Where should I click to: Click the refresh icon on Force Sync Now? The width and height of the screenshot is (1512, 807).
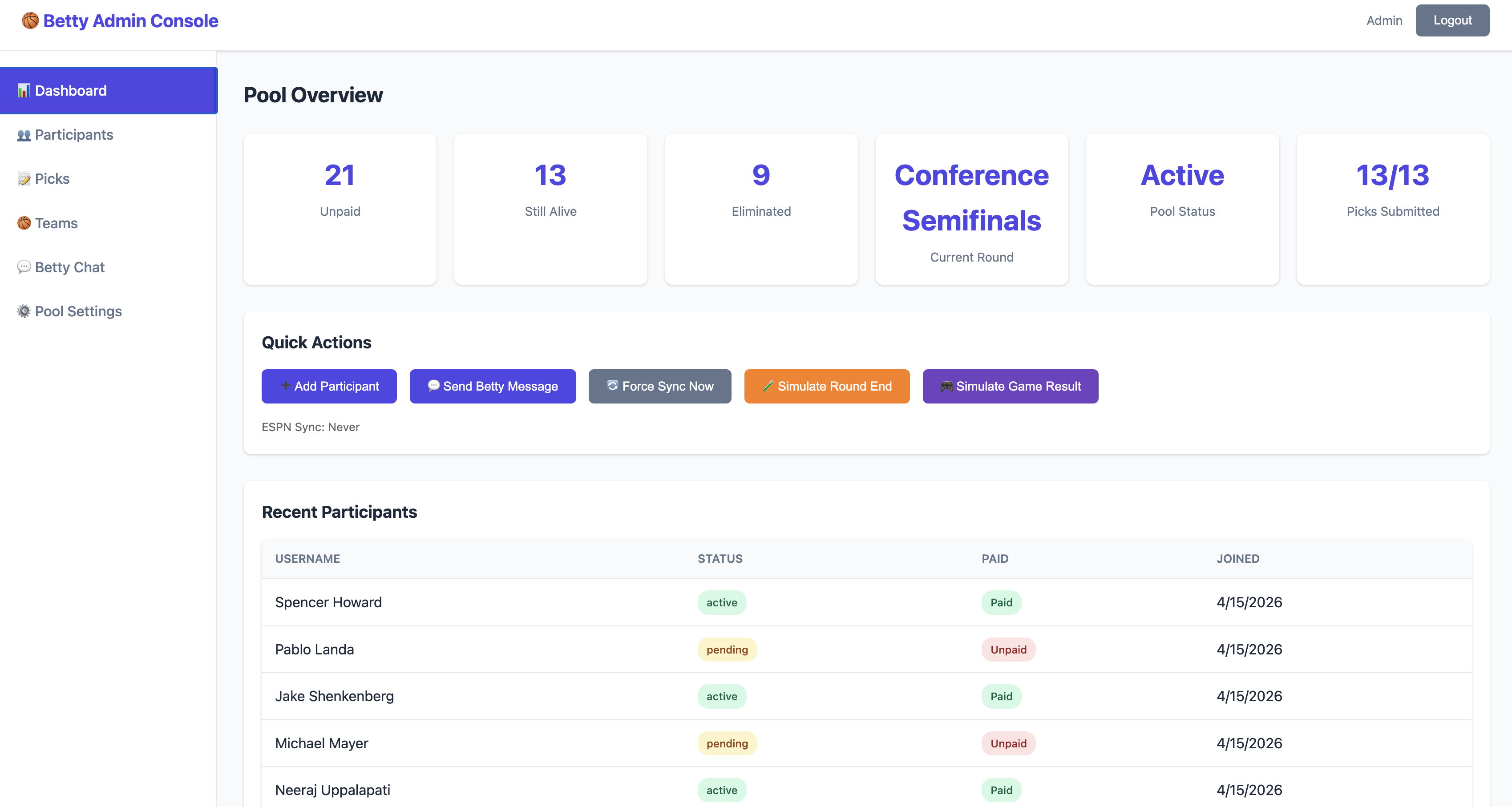pyautogui.click(x=613, y=385)
